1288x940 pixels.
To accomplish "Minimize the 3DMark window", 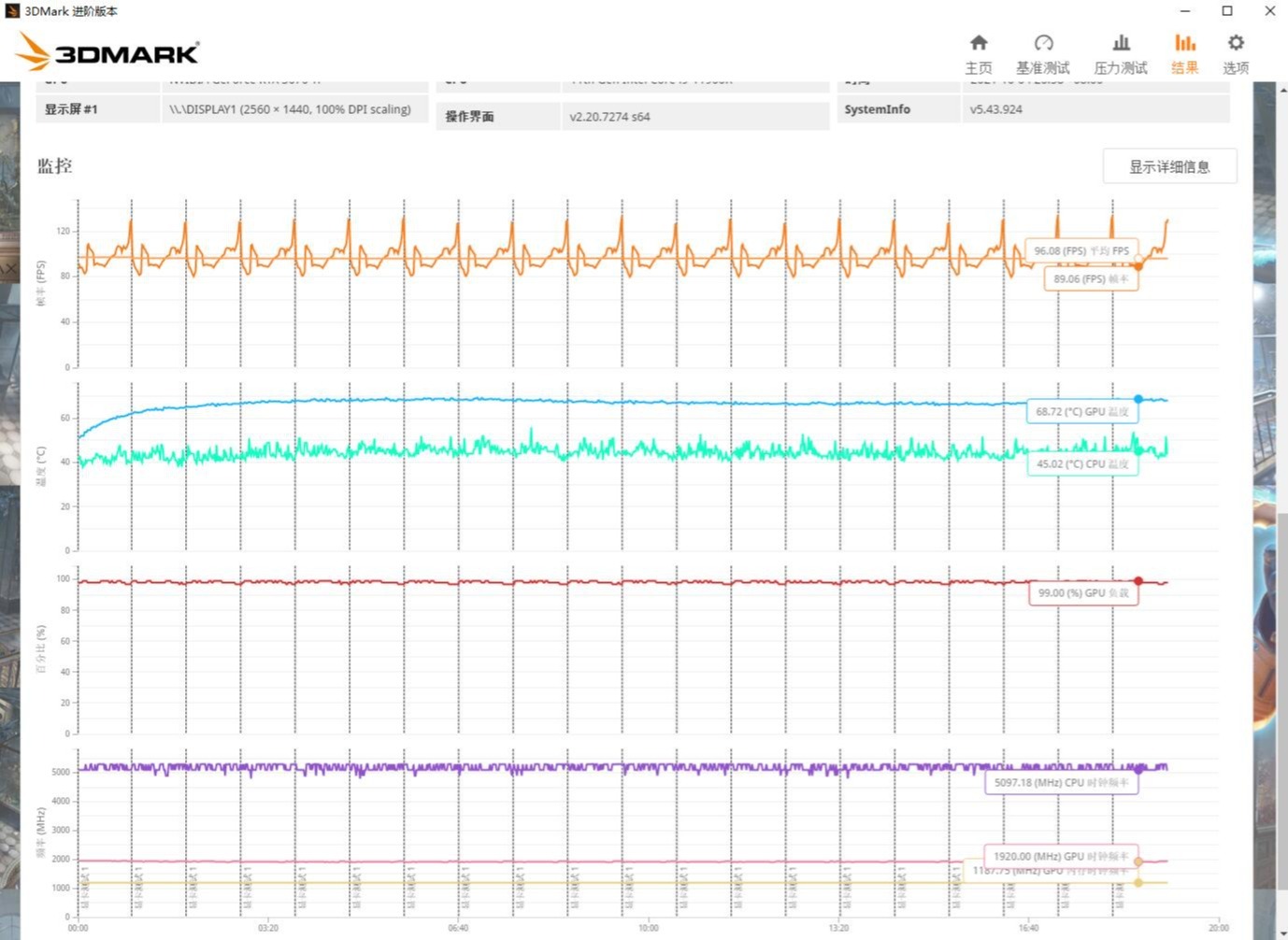I will (1185, 11).
